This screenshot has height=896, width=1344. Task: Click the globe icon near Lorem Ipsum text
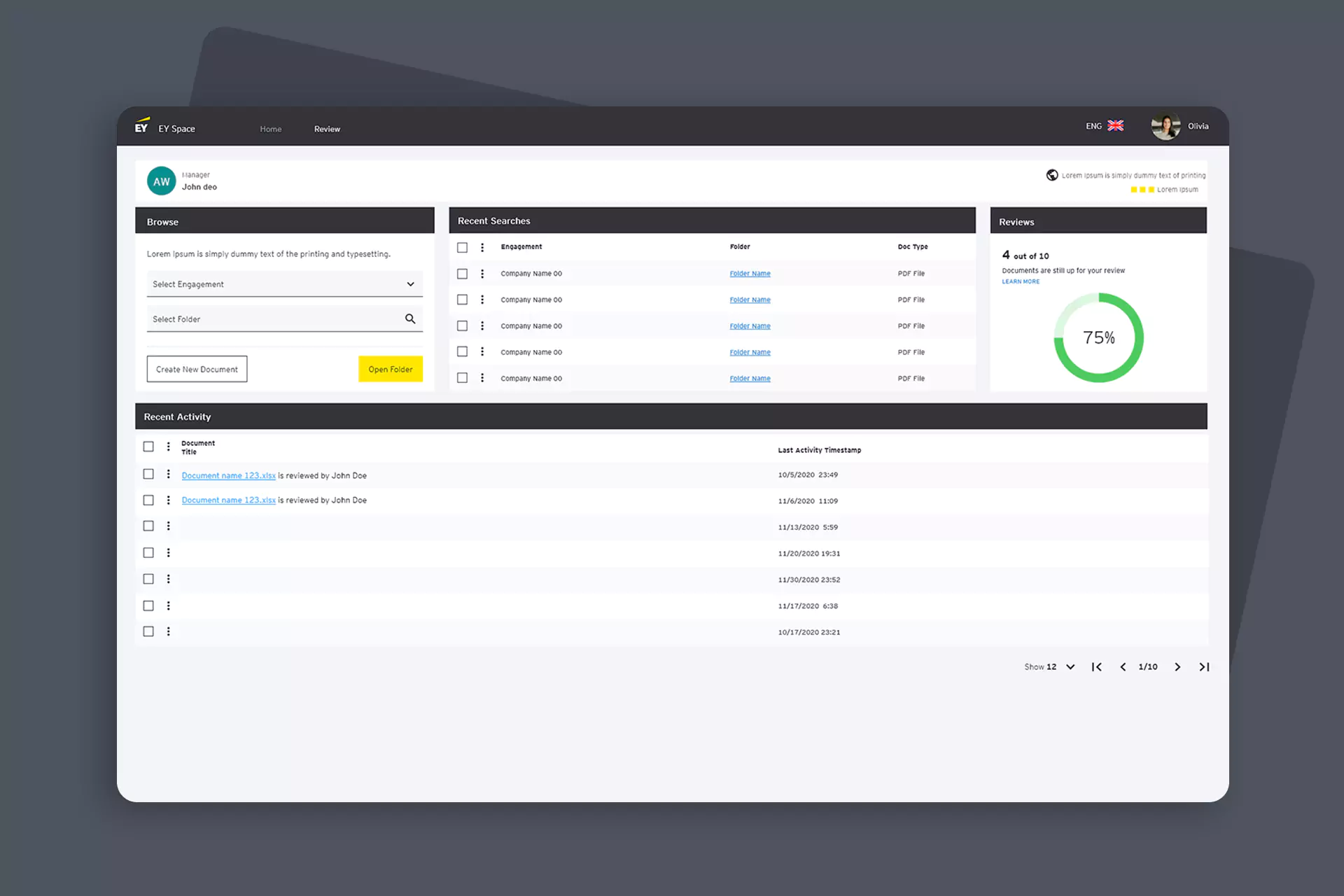pyautogui.click(x=1051, y=175)
